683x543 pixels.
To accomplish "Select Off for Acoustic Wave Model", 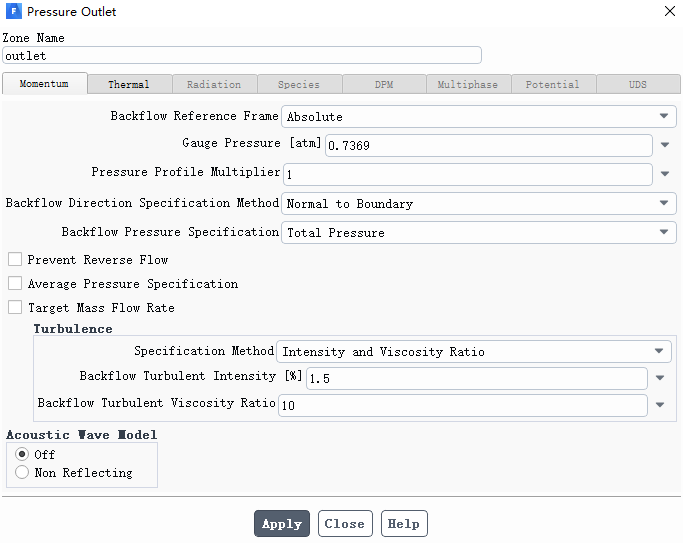I will [22, 455].
